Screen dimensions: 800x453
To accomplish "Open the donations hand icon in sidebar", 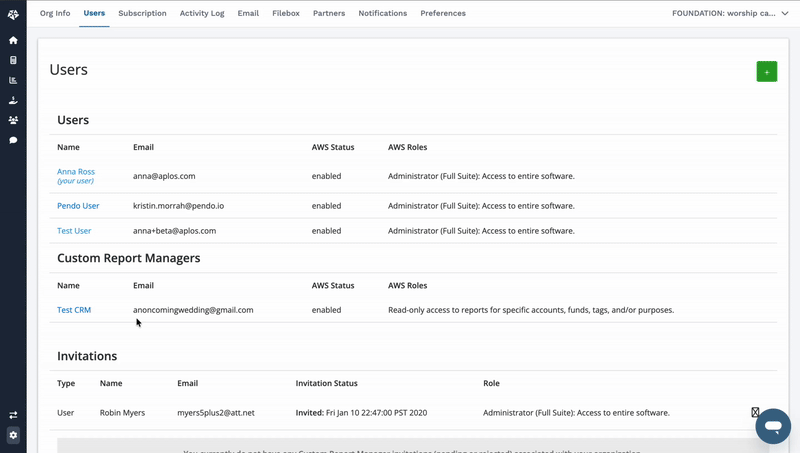I will pos(13,100).
